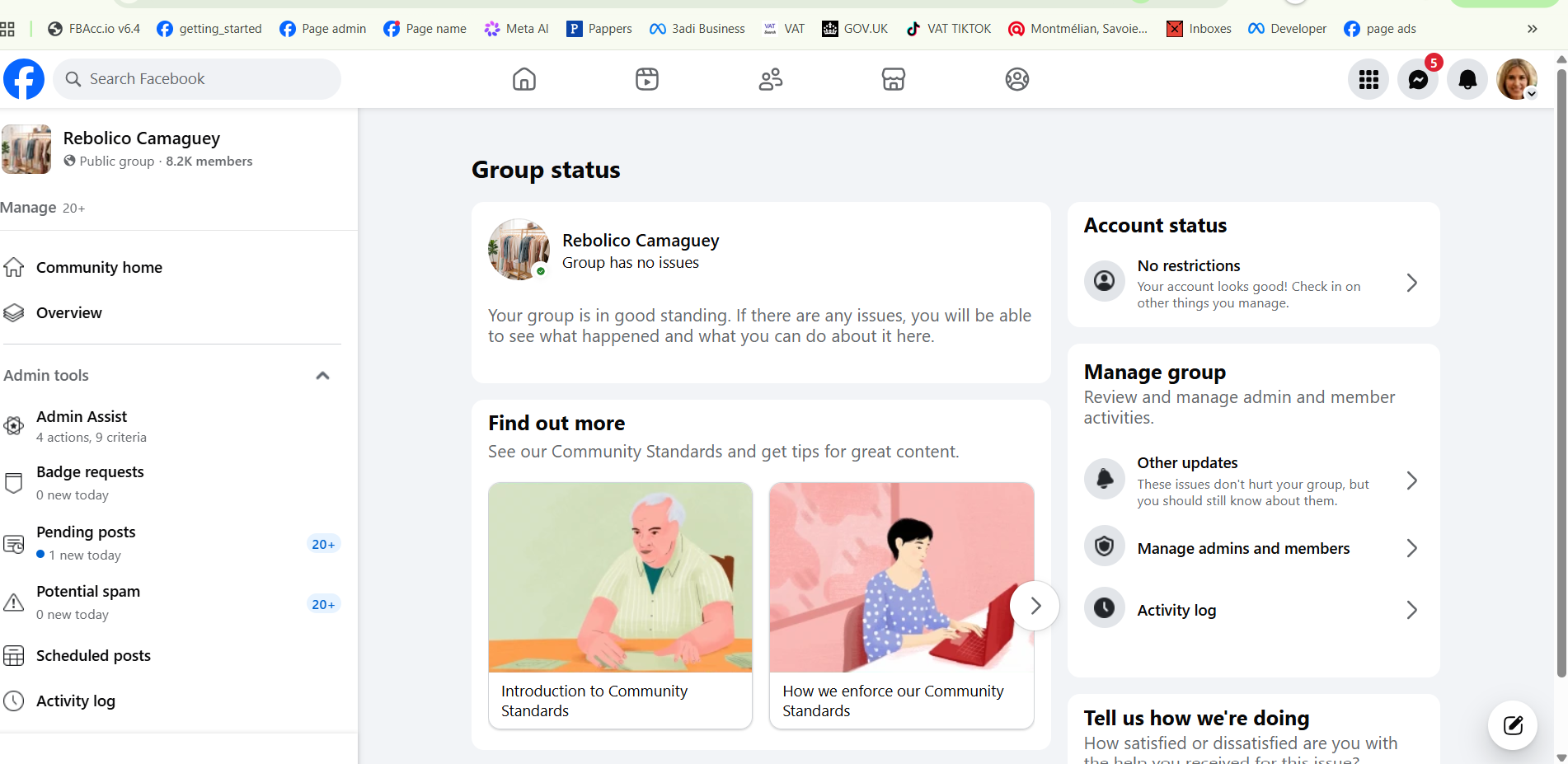The height and width of the screenshot is (764, 1568).
Task: Open the Friends icon in top navigation
Action: [x=771, y=79]
